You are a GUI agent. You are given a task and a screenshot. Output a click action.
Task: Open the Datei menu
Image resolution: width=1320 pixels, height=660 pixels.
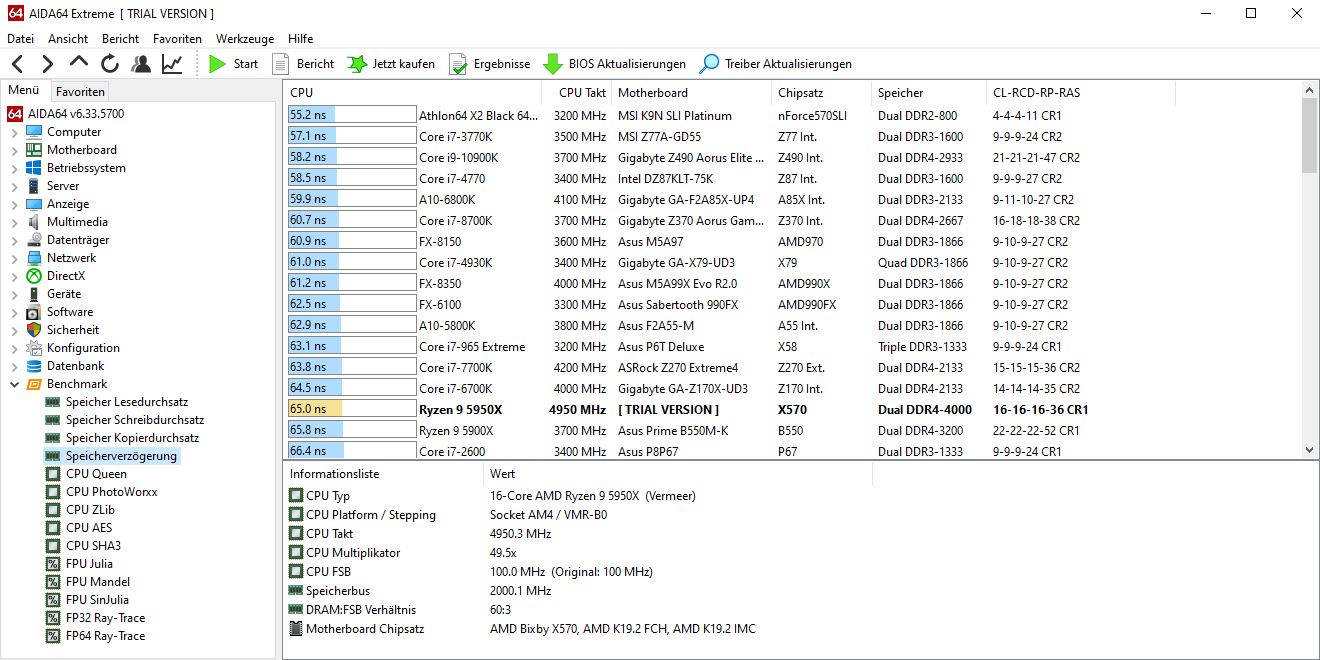(20, 39)
